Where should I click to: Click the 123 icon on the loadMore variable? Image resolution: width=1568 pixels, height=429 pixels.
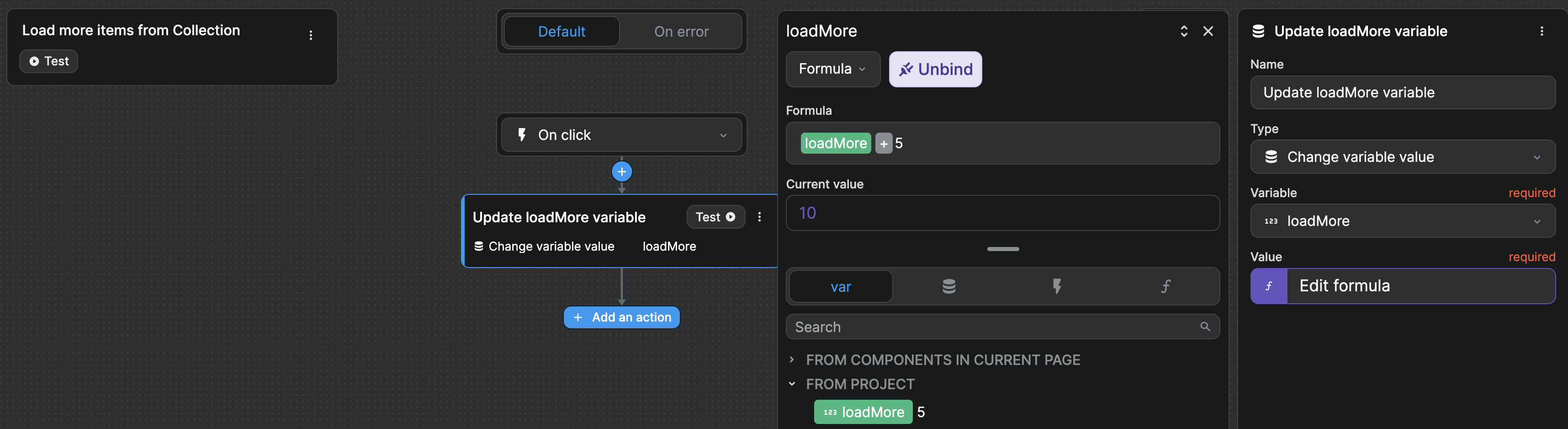click(x=1271, y=221)
